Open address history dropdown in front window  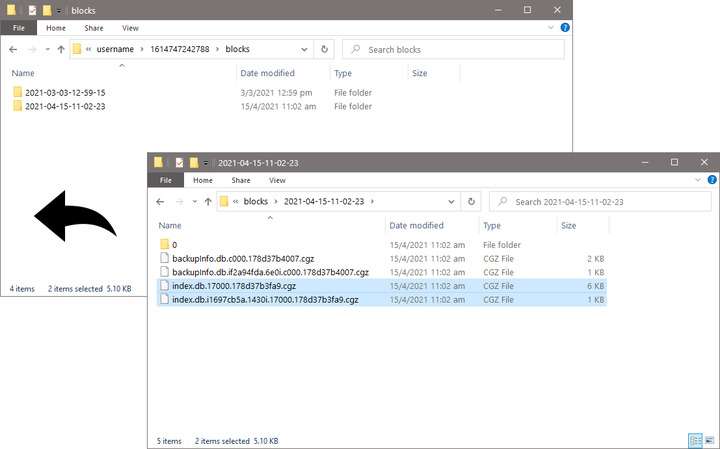click(452, 201)
